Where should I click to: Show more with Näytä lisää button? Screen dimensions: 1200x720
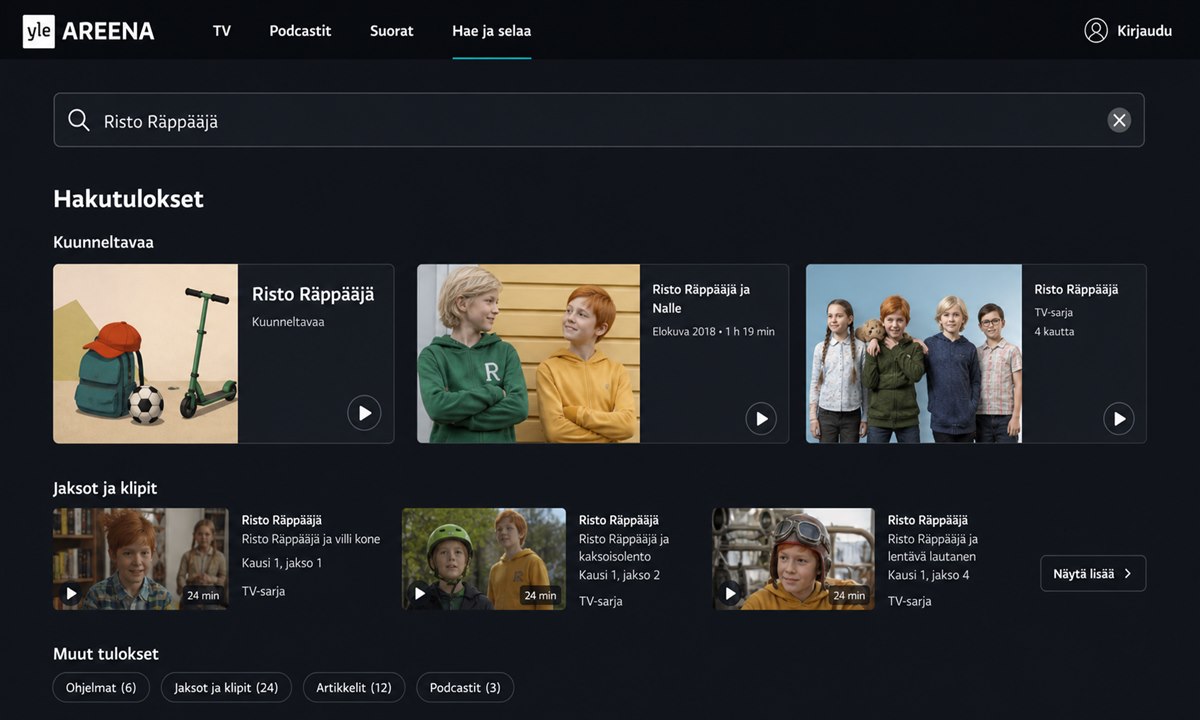(1093, 574)
